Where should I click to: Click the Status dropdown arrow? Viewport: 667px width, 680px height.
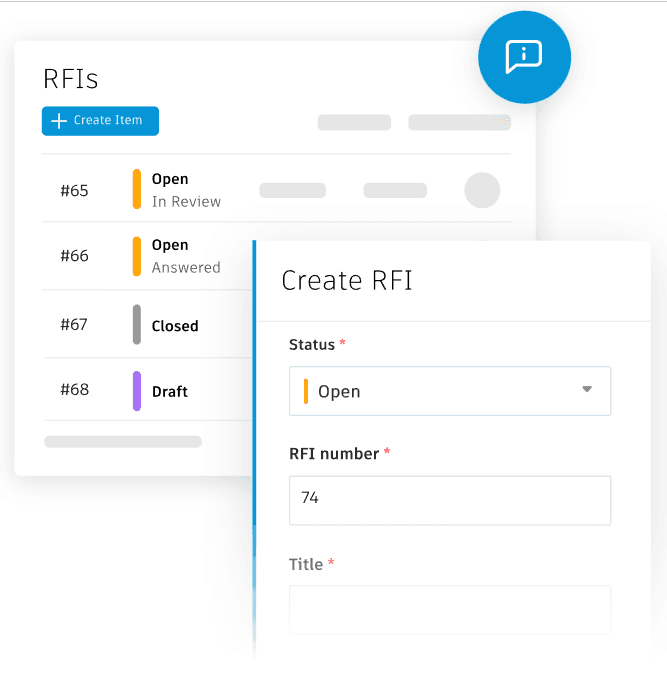(x=587, y=389)
